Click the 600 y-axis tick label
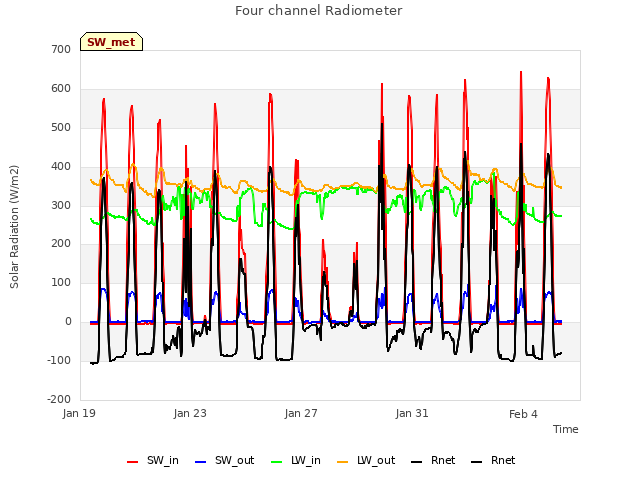 [61, 89]
